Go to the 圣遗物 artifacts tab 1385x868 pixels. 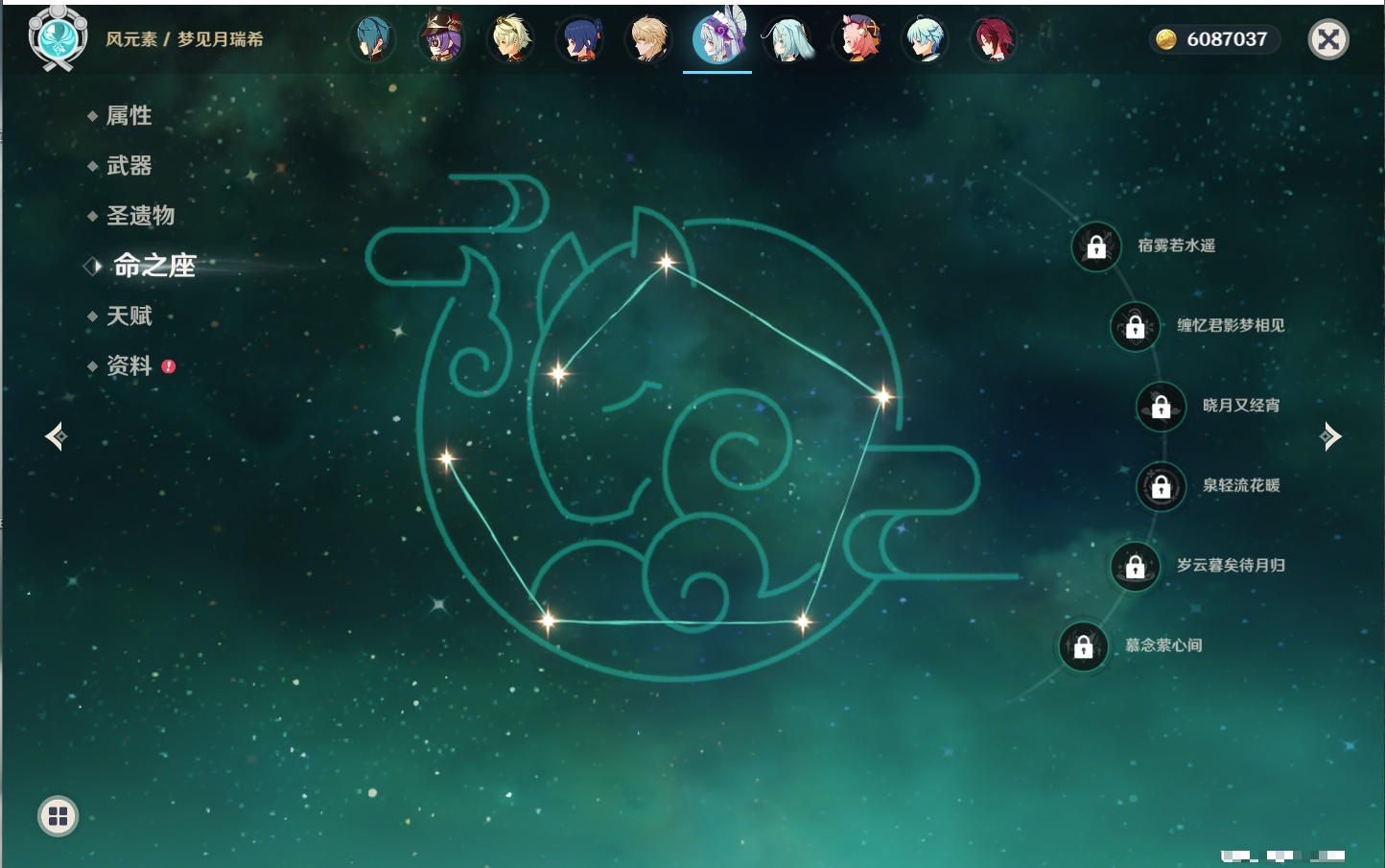coord(140,216)
